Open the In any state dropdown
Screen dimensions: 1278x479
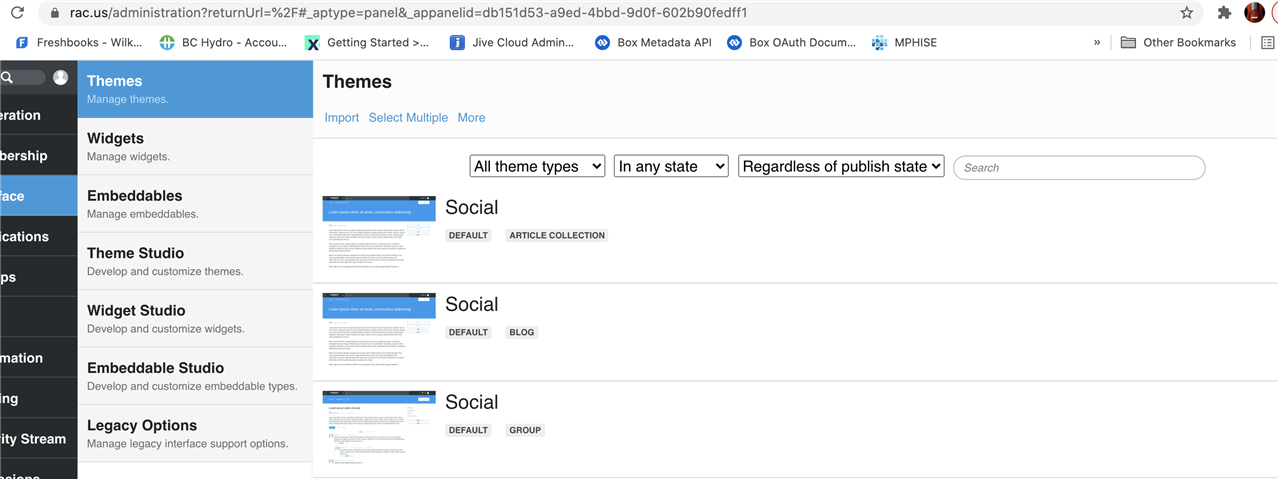tap(671, 166)
